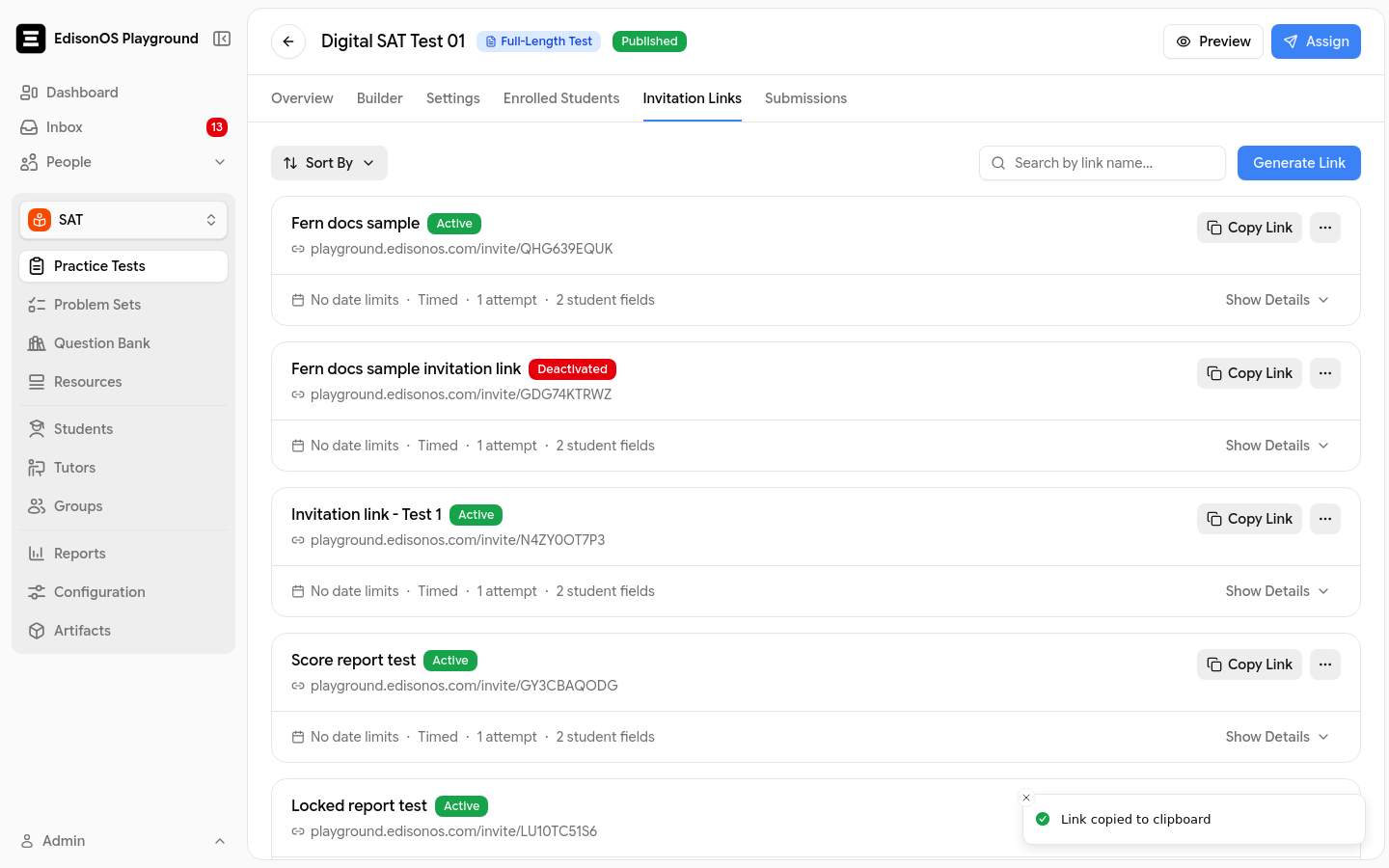
Task: Show Details for Score report test
Action: click(x=1277, y=737)
